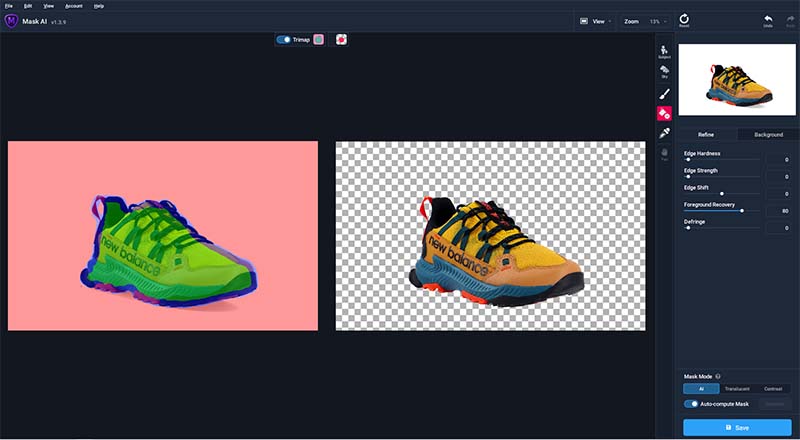This screenshot has width=800, height=440.
Task: Toggle the Trimap switch
Action: point(283,39)
